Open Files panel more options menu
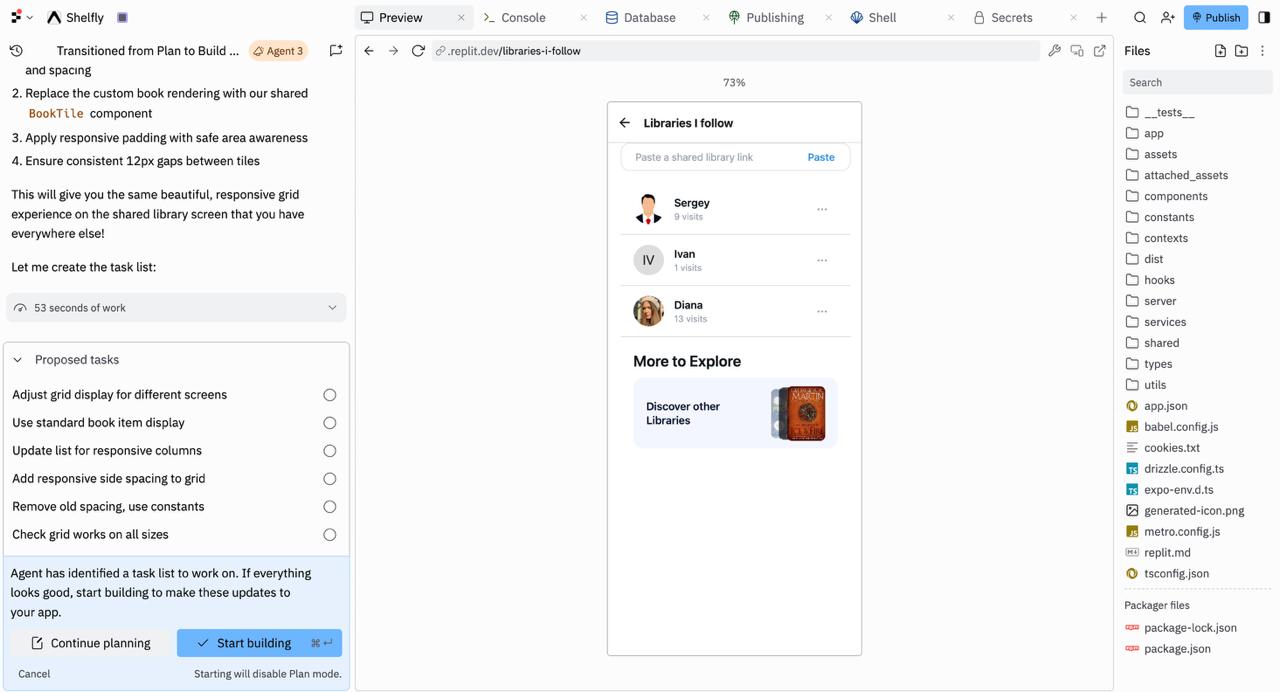The width and height of the screenshot is (1280, 692). coord(1263,51)
